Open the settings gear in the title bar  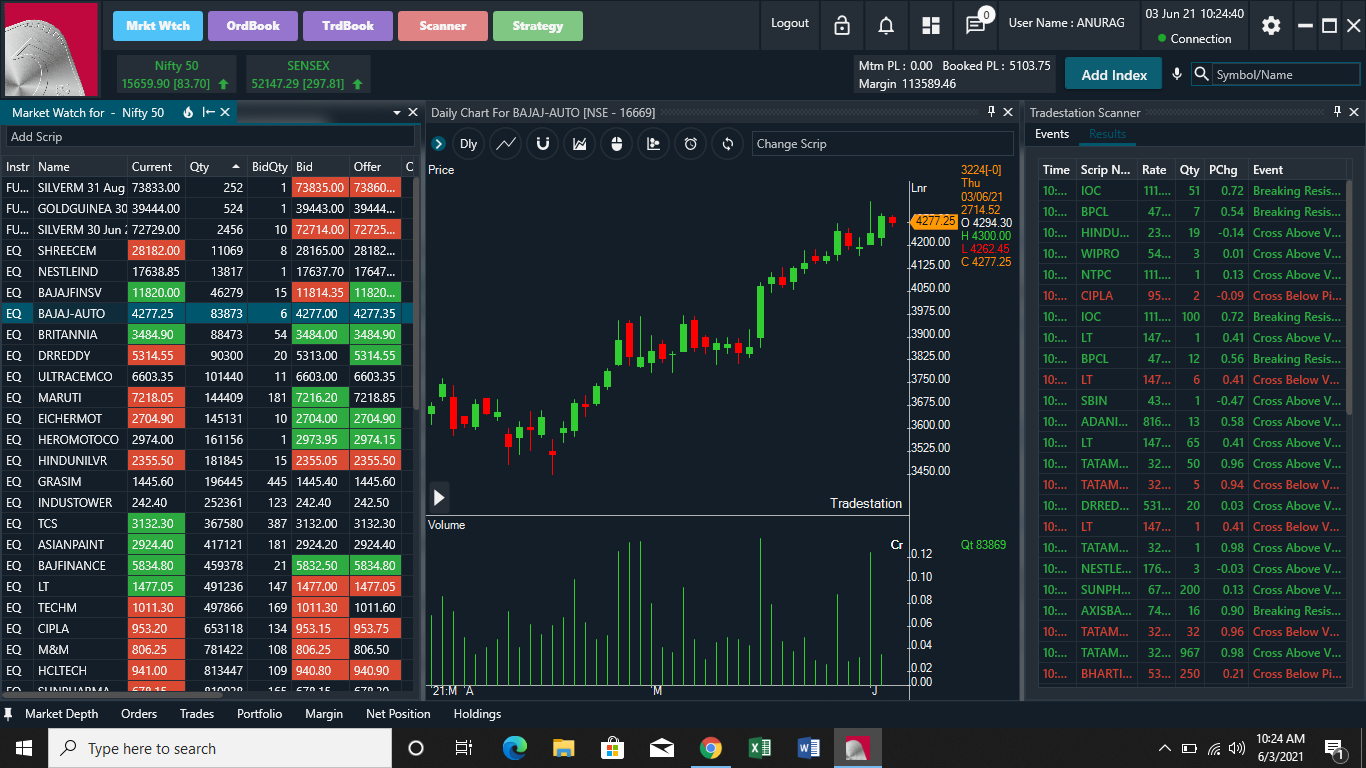click(x=1271, y=26)
